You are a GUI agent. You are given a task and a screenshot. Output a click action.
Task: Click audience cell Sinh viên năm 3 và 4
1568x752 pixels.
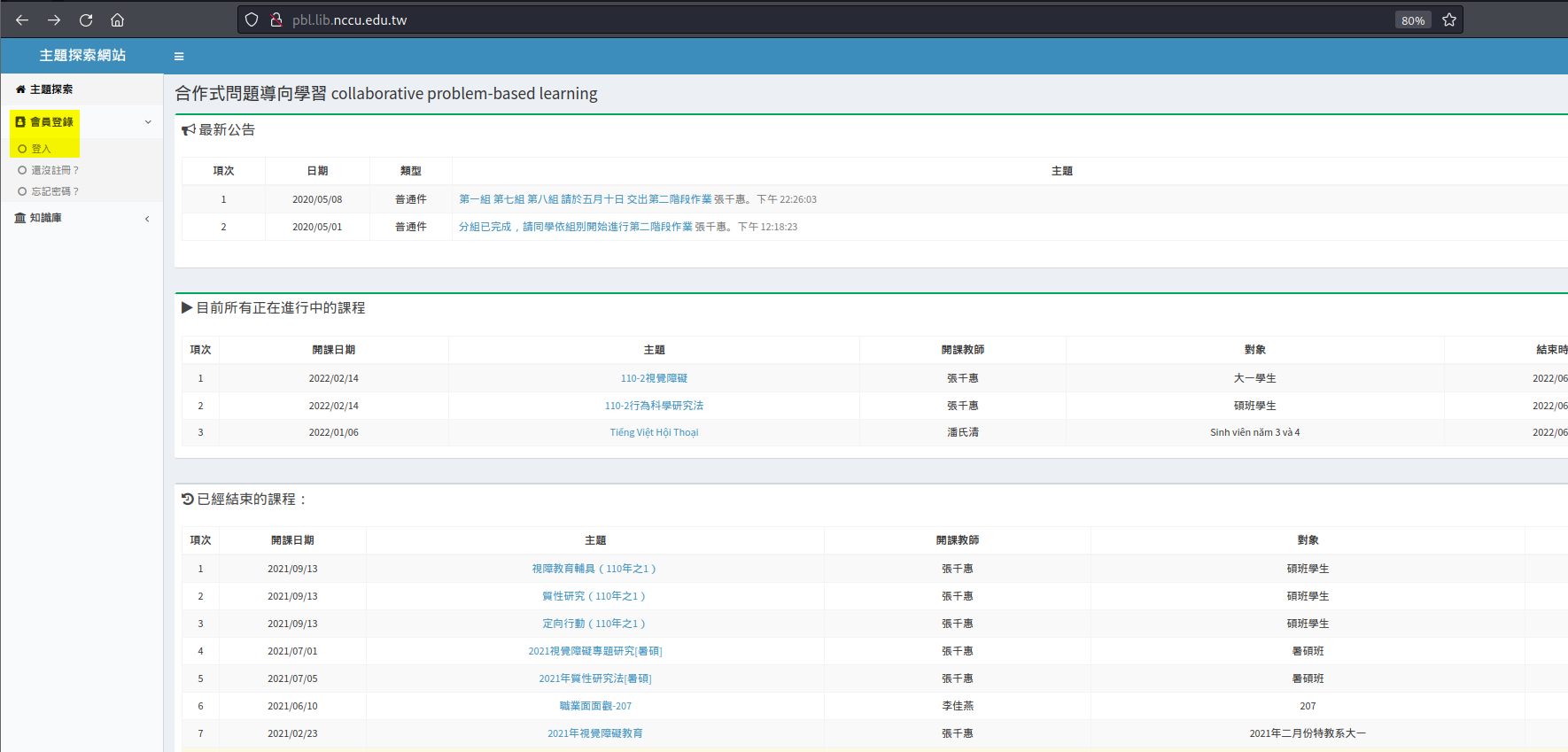(1255, 432)
